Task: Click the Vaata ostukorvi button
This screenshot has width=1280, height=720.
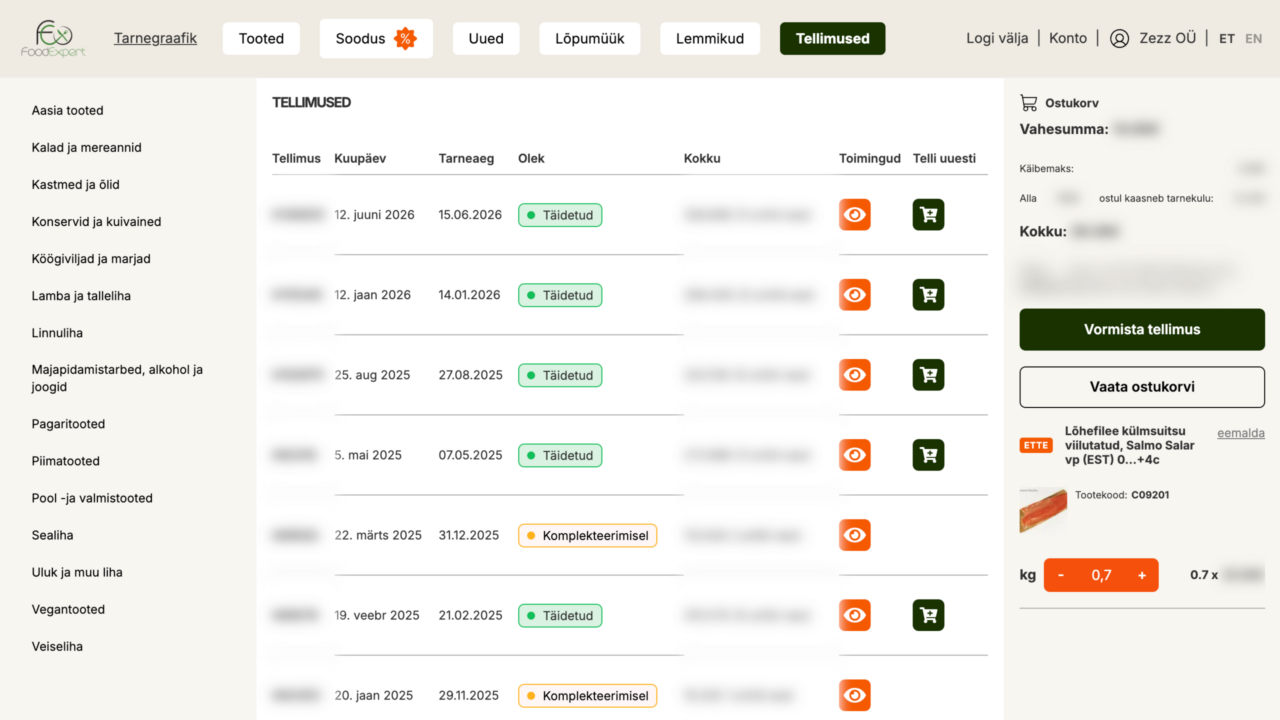Action: (1142, 387)
